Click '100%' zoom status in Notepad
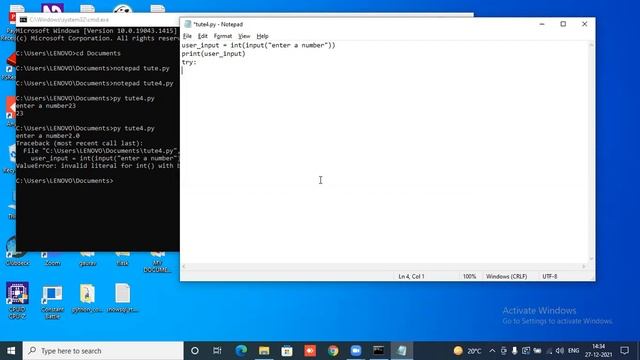This screenshot has height=360, width=640. coord(469,276)
